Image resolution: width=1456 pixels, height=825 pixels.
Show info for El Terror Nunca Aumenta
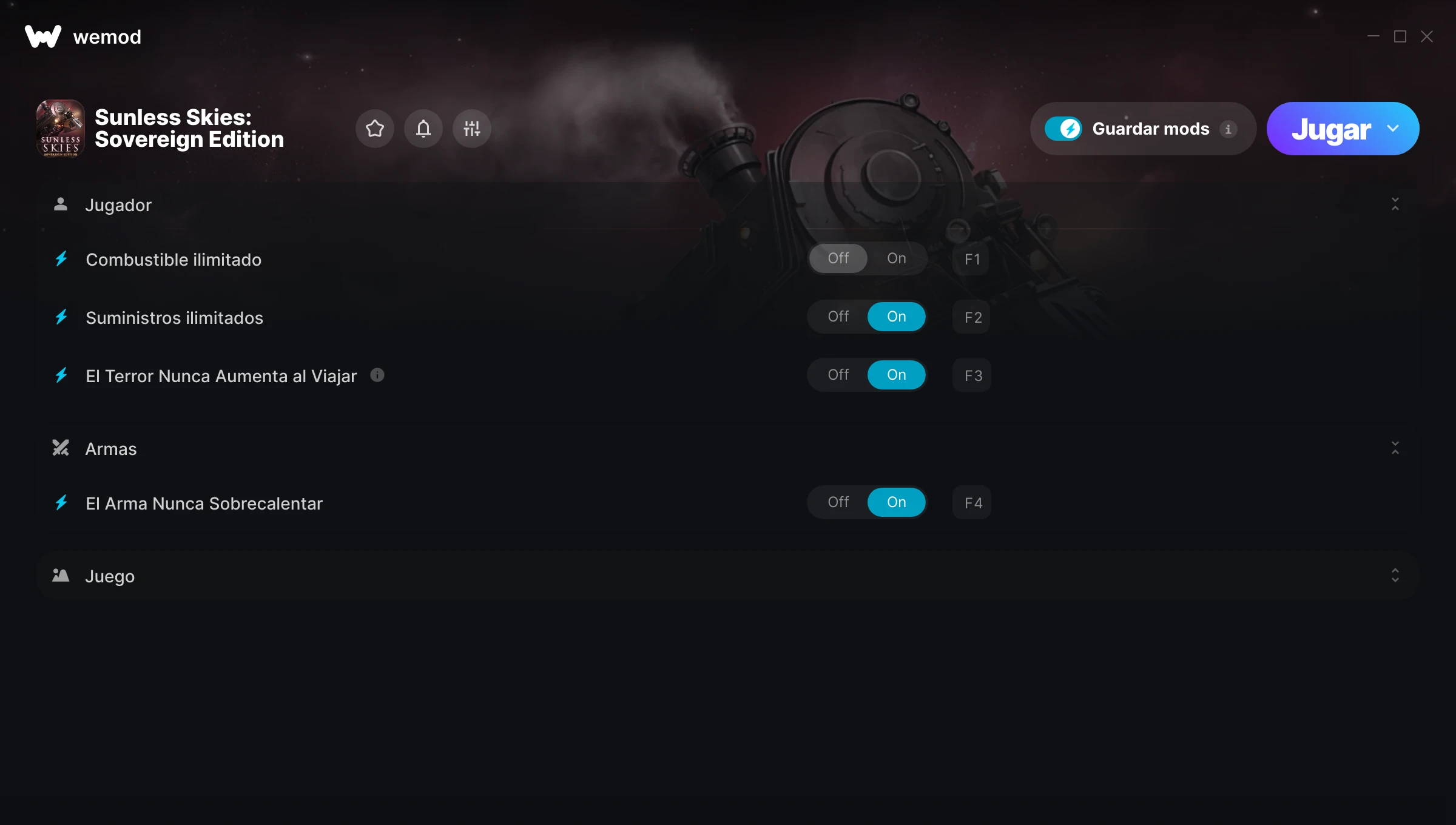377,375
